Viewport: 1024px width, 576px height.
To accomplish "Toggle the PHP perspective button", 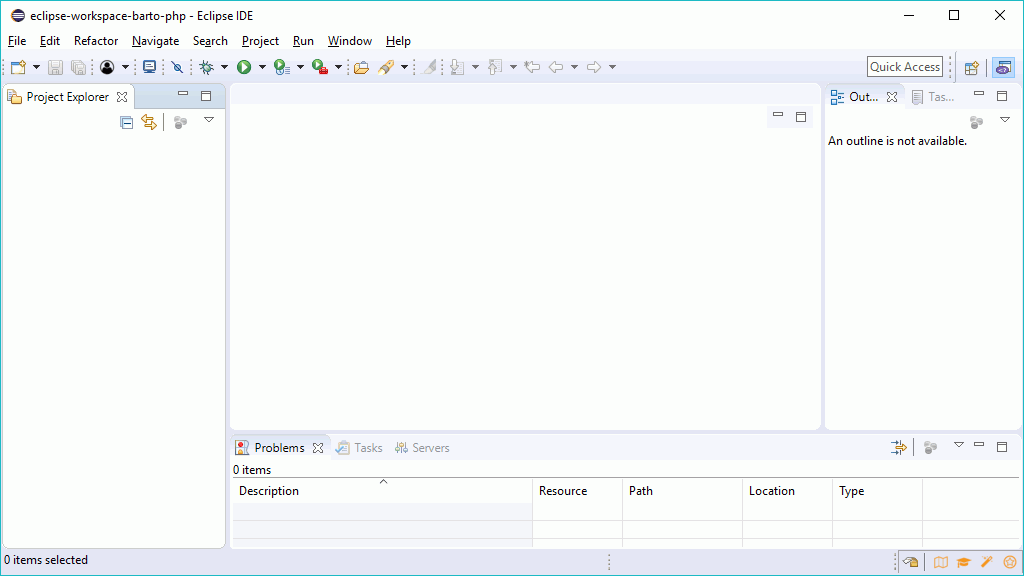I will click(1004, 67).
